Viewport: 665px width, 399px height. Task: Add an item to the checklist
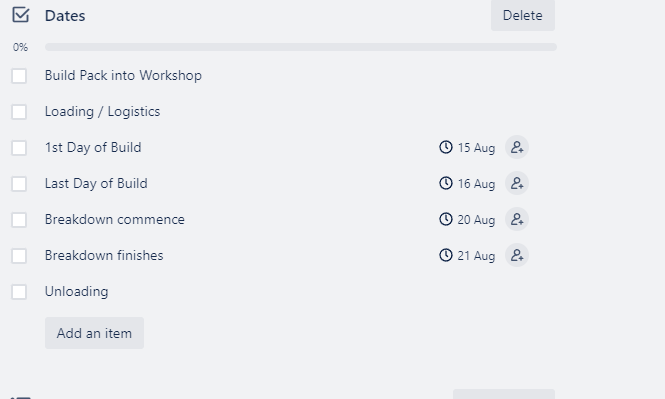click(94, 333)
